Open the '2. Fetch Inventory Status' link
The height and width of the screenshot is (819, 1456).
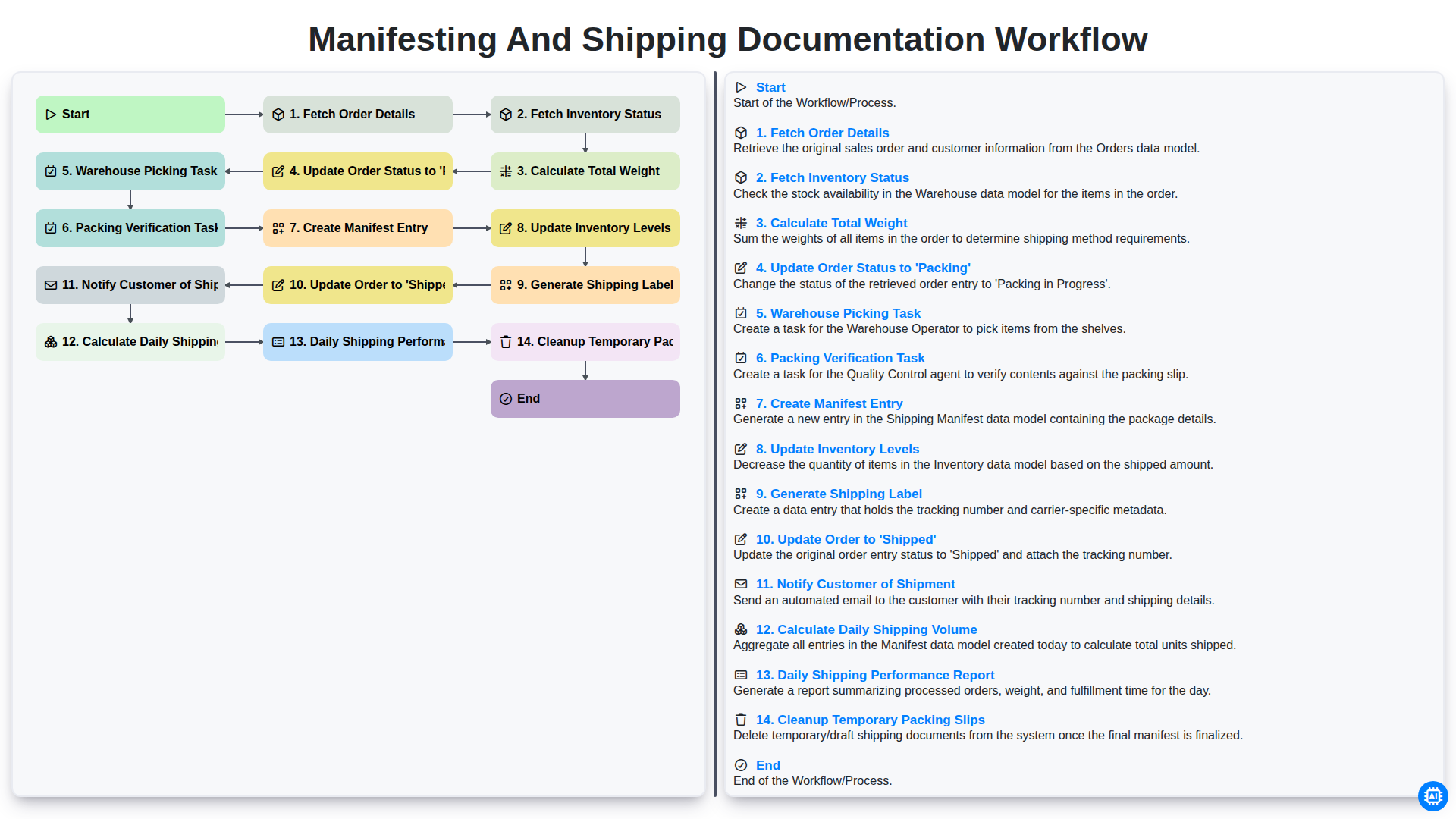coord(832,177)
